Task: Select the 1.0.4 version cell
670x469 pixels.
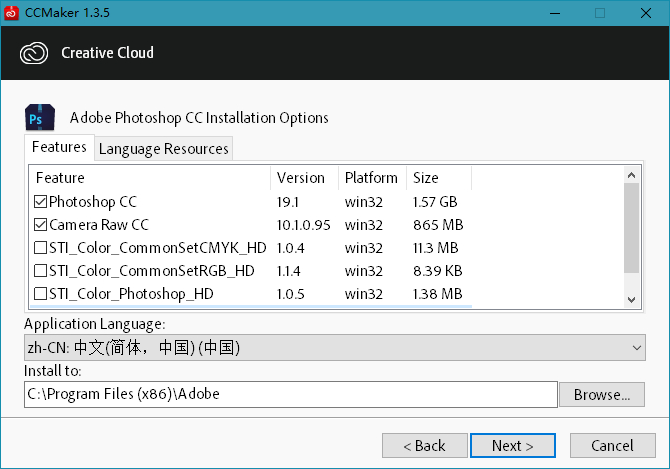Action: [x=291, y=248]
